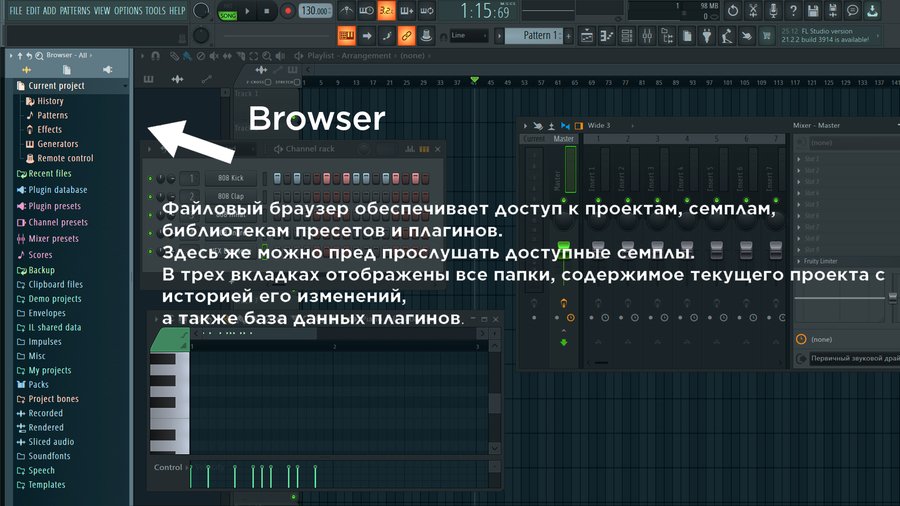The height and width of the screenshot is (506, 900).
Task: Open undo history circular arrow icon
Action: pos(733,10)
